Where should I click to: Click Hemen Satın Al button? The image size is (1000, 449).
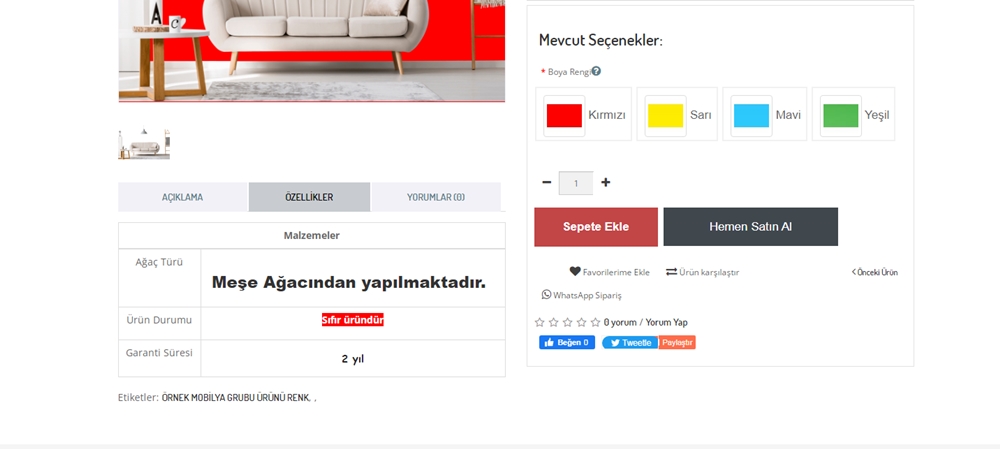751,226
